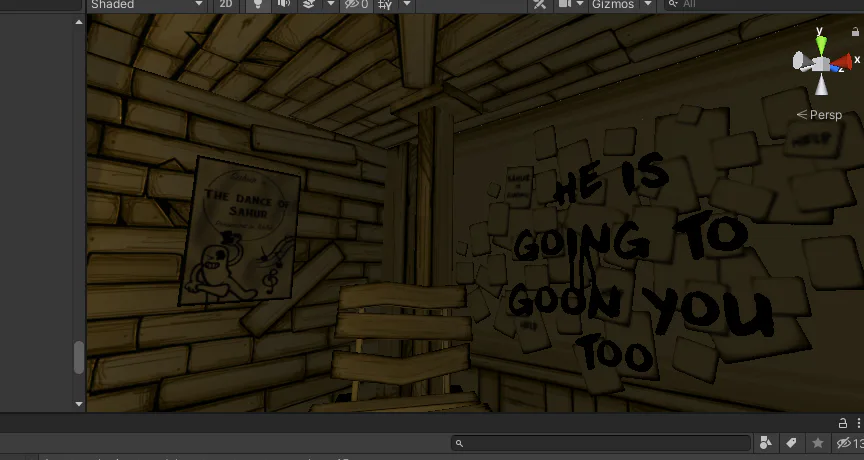Toggle the Persp projection label
This screenshot has width=864, height=460.
[819, 115]
